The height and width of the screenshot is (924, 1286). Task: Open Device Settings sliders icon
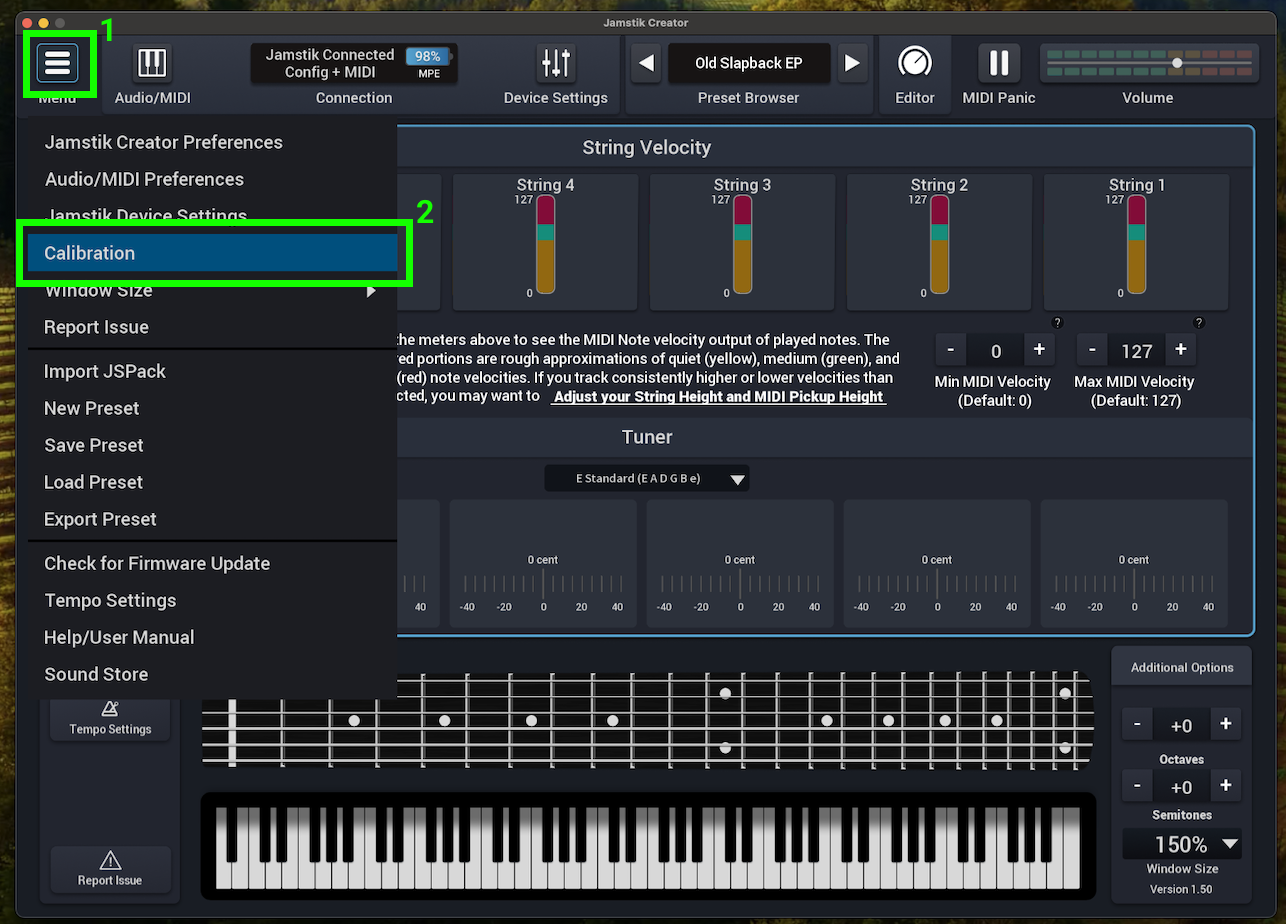pyautogui.click(x=555, y=63)
